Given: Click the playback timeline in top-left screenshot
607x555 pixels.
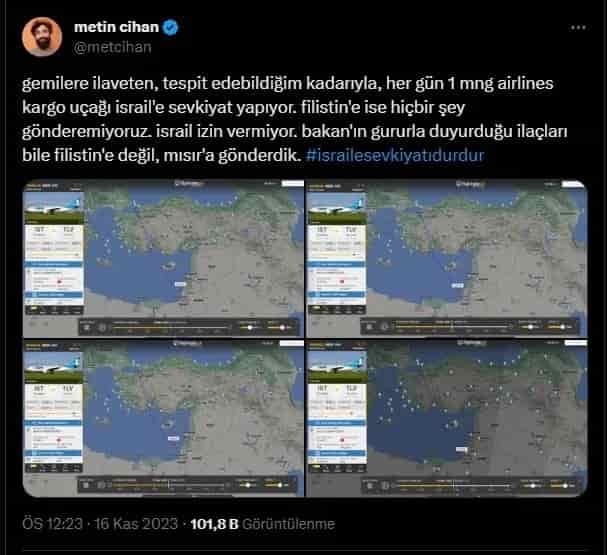Looking at the screenshot, I should point(171,327).
